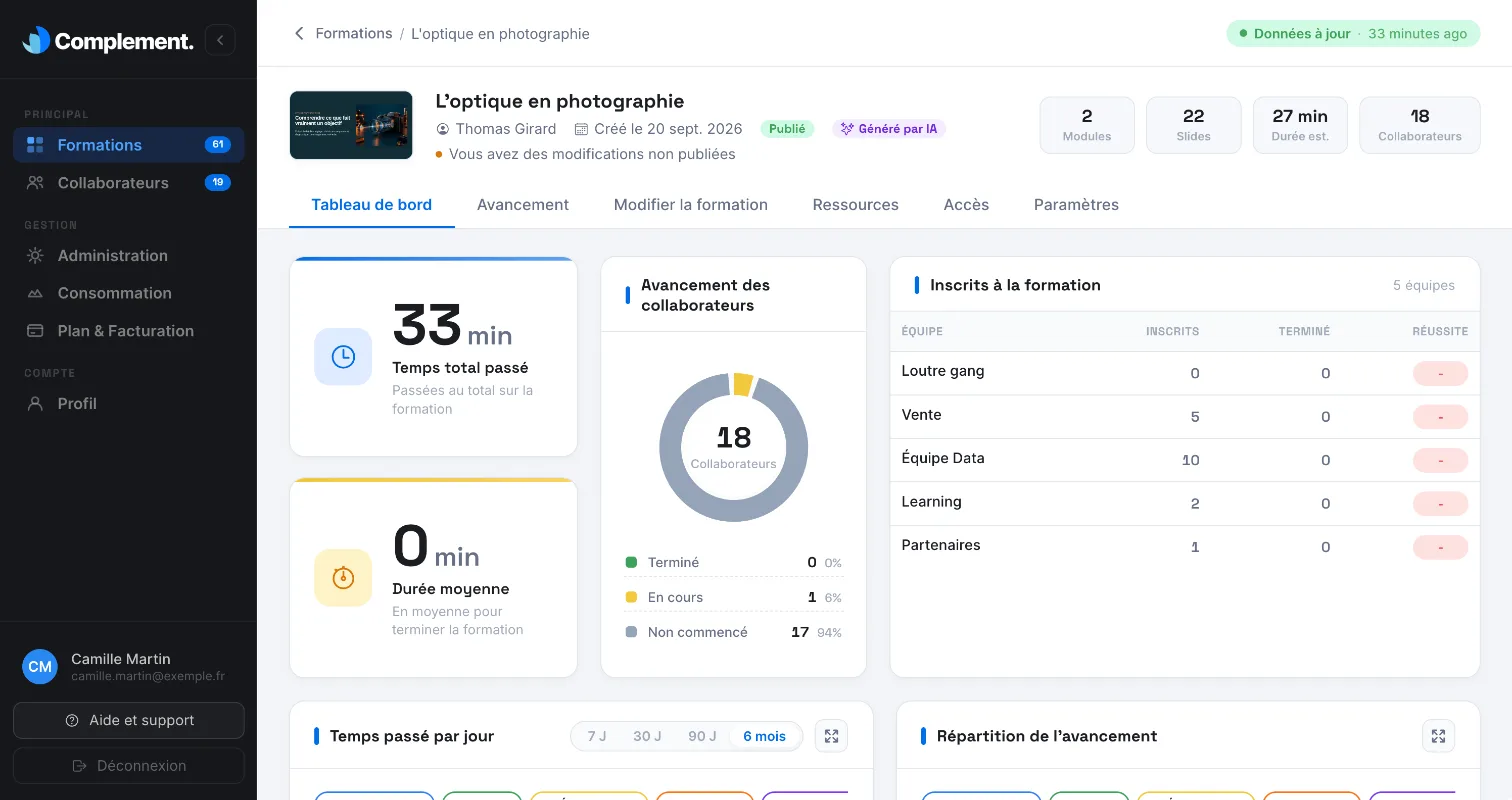Click the Déconnexion button

click(x=129, y=766)
